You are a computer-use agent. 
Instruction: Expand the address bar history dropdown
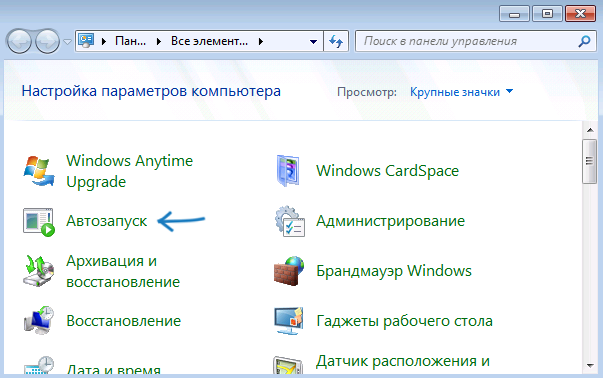313,41
